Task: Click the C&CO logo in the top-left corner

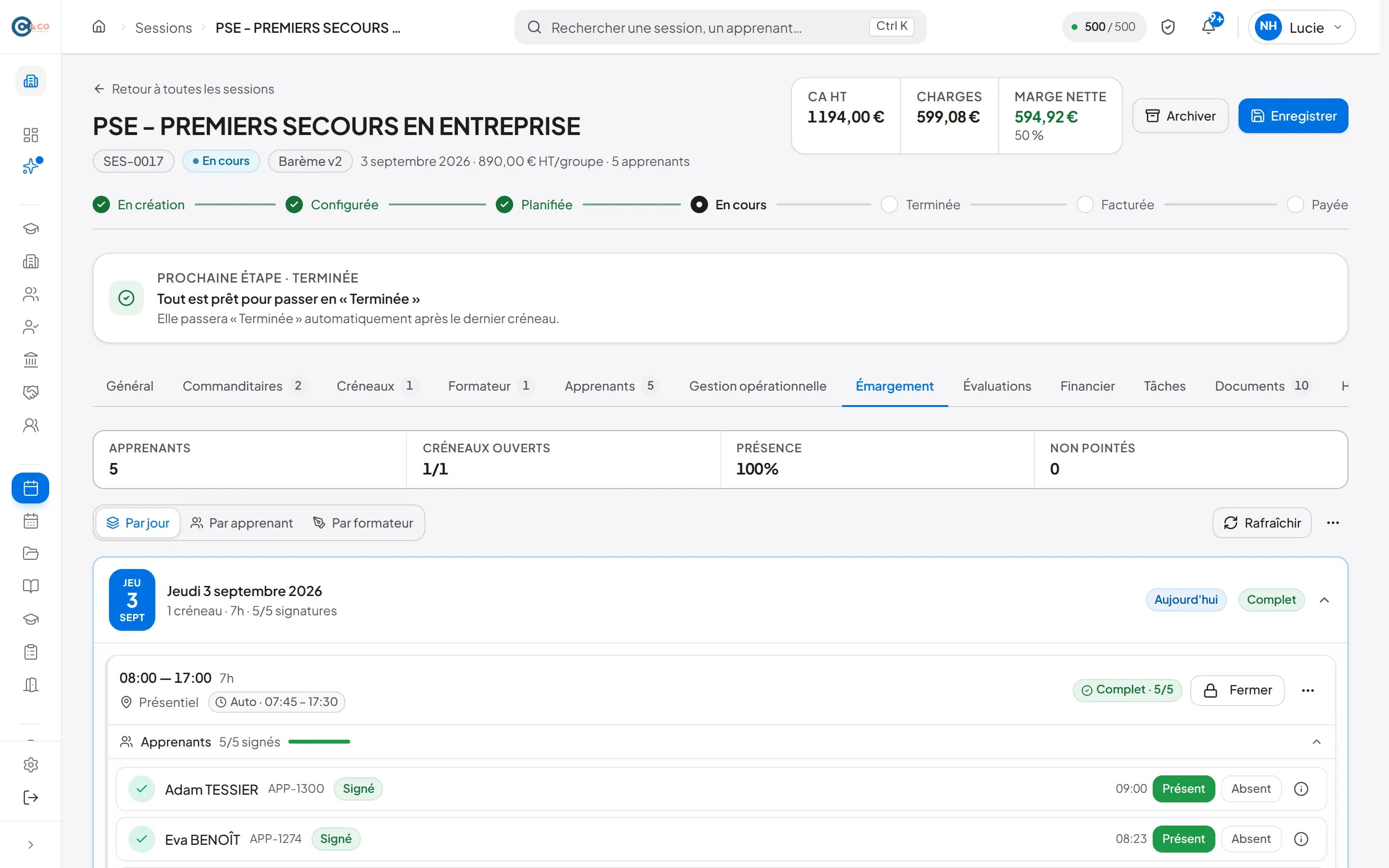Action: click(30, 27)
